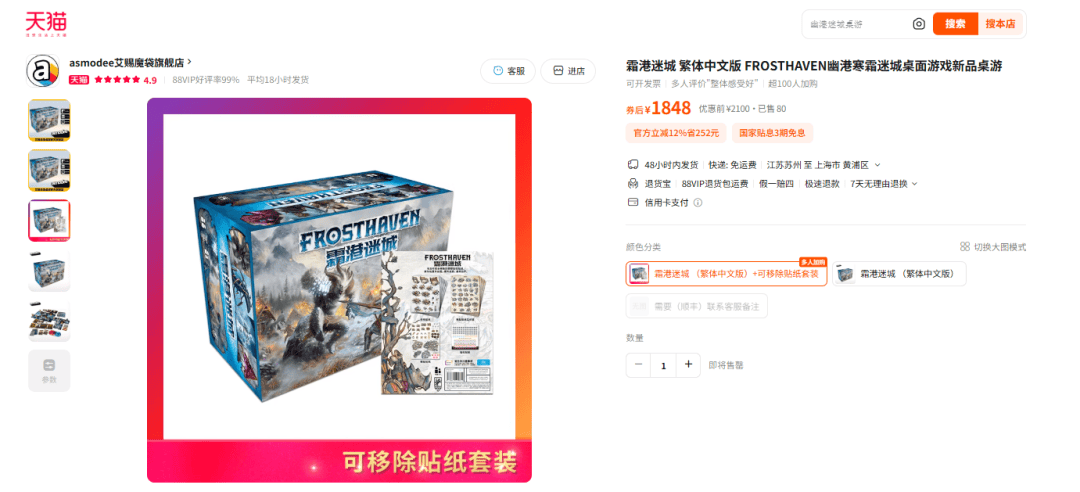
Task: Click 官方立减12%省252元 coupon tag
Action: 676,133
